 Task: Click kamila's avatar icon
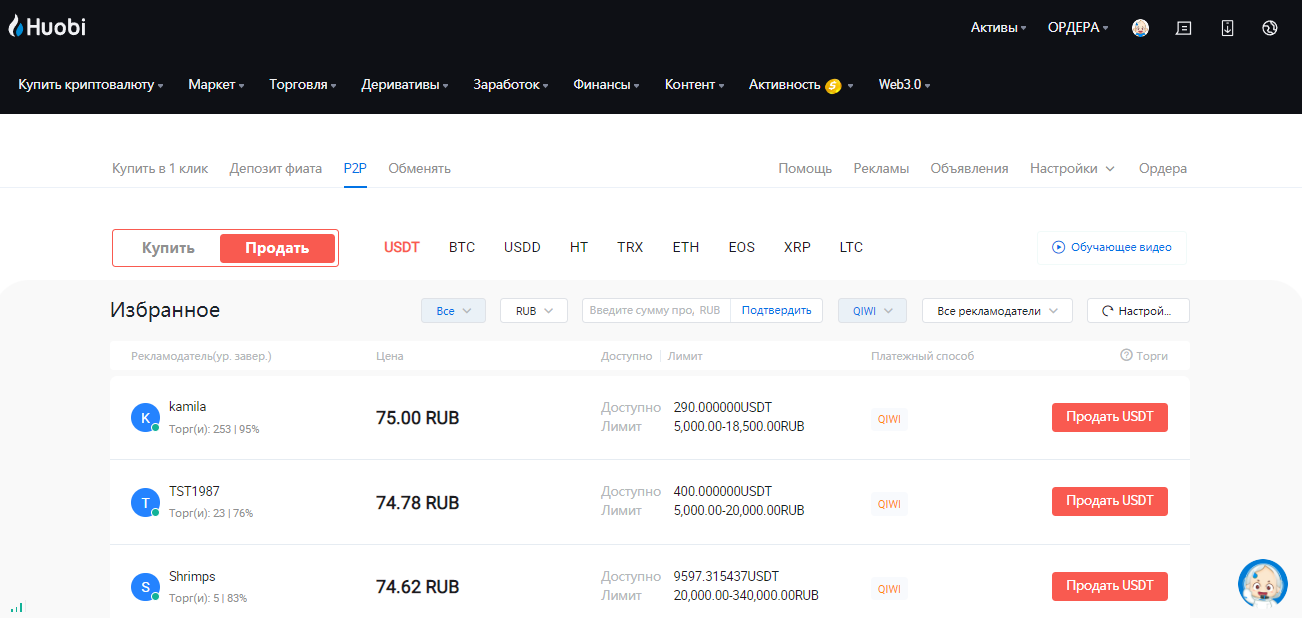pos(146,418)
